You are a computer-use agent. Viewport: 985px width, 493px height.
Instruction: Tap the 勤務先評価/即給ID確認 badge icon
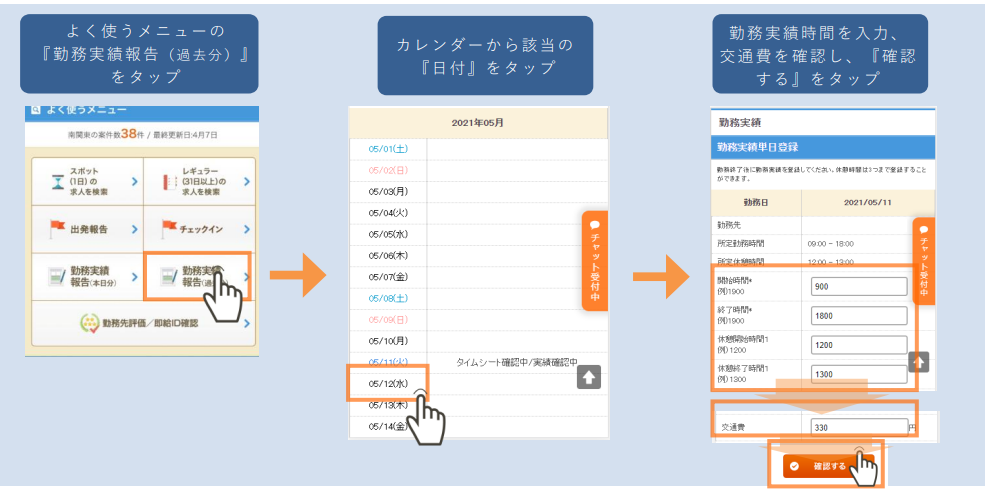click(89, 323)
